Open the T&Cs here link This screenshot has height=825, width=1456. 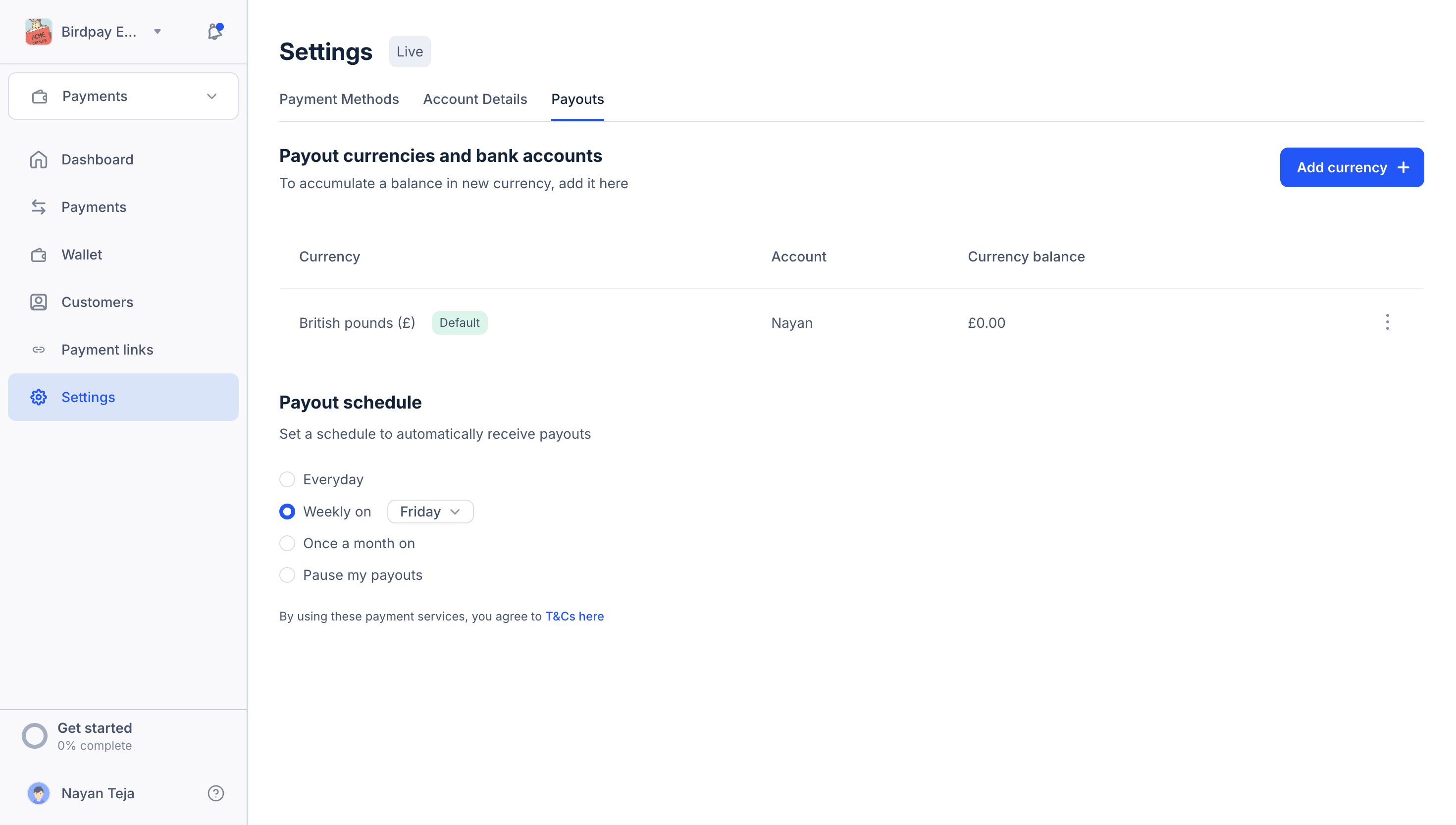(x=574, y=617)
